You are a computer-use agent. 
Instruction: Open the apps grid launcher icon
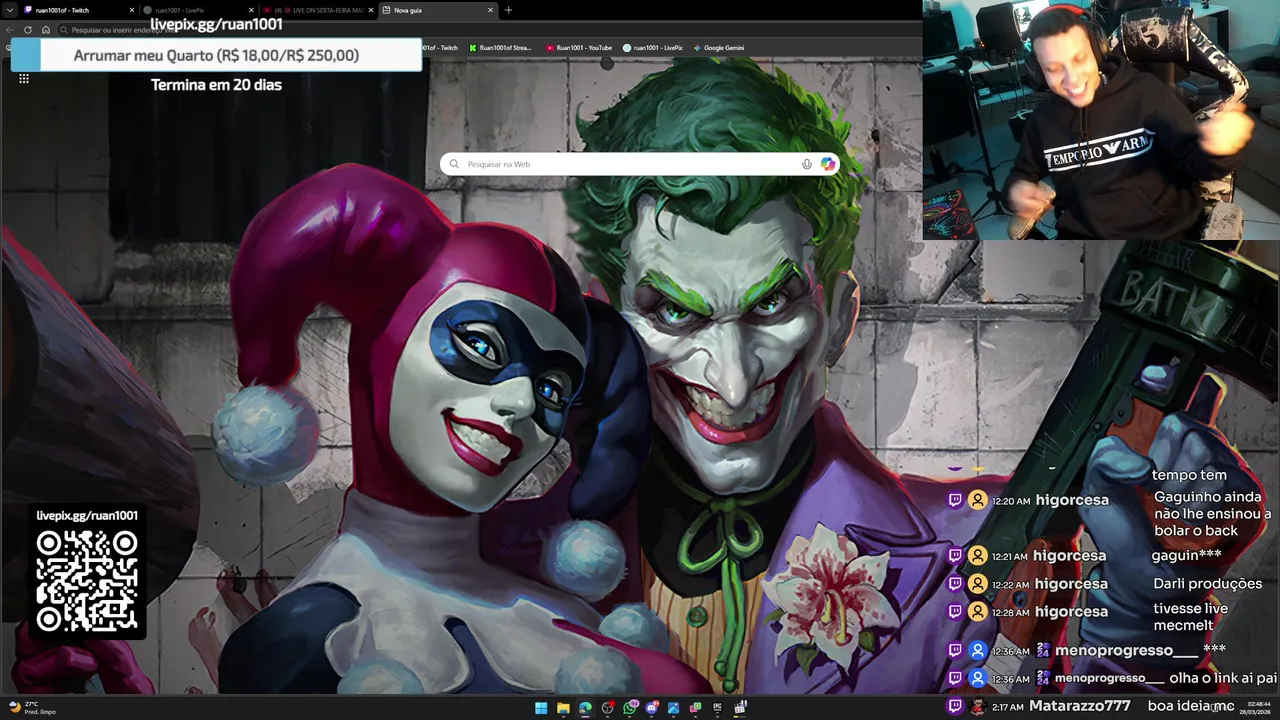pyautogui.click(x=24, y=78)
